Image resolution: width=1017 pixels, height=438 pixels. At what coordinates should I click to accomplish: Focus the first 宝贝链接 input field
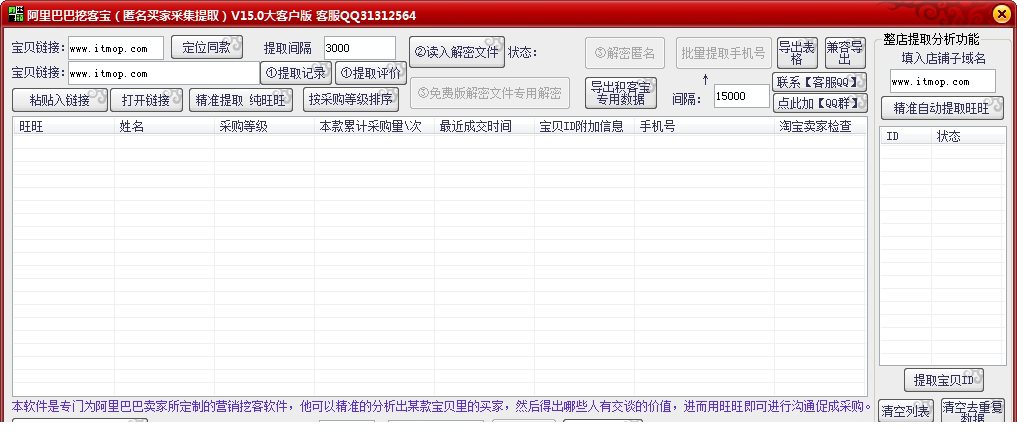[116, 48]
